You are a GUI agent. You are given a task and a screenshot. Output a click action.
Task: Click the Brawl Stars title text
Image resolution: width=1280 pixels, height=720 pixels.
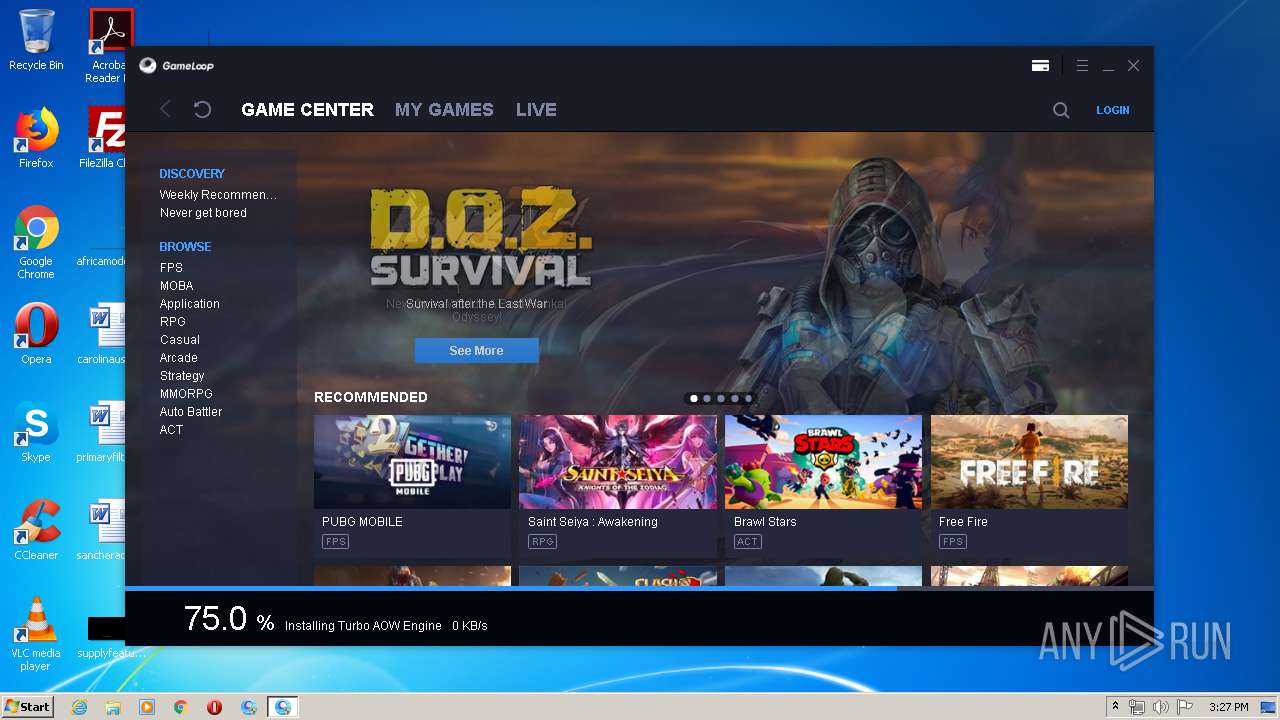click(765, 522)
